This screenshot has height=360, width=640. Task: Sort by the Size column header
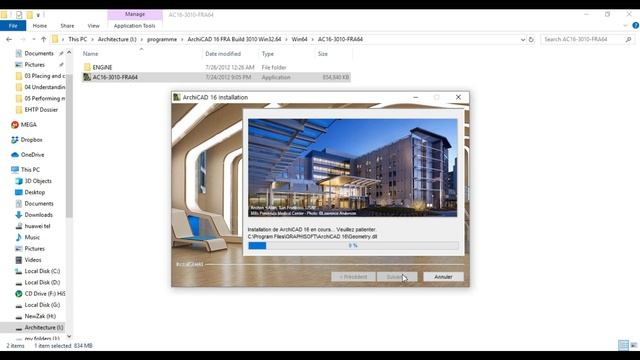pyautogui.click(x=322, y=54)
